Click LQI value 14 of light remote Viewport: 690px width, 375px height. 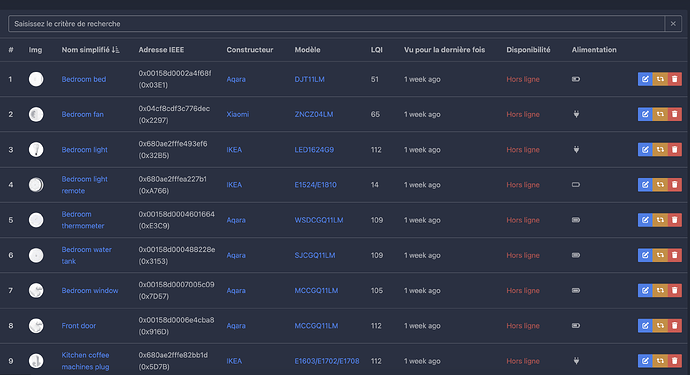click(x=374, y=185)
